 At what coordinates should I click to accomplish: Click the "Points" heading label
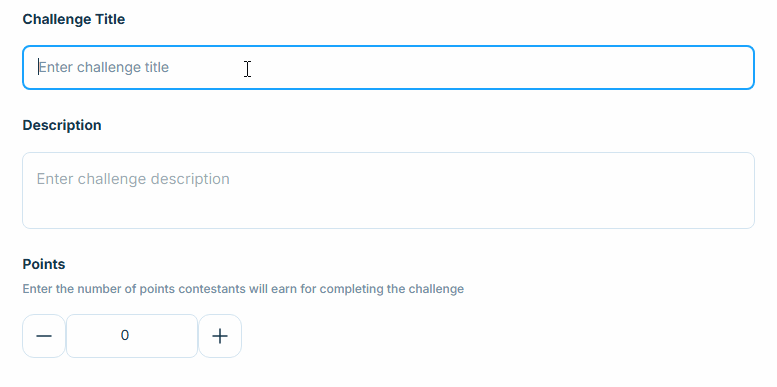(44, 264)
